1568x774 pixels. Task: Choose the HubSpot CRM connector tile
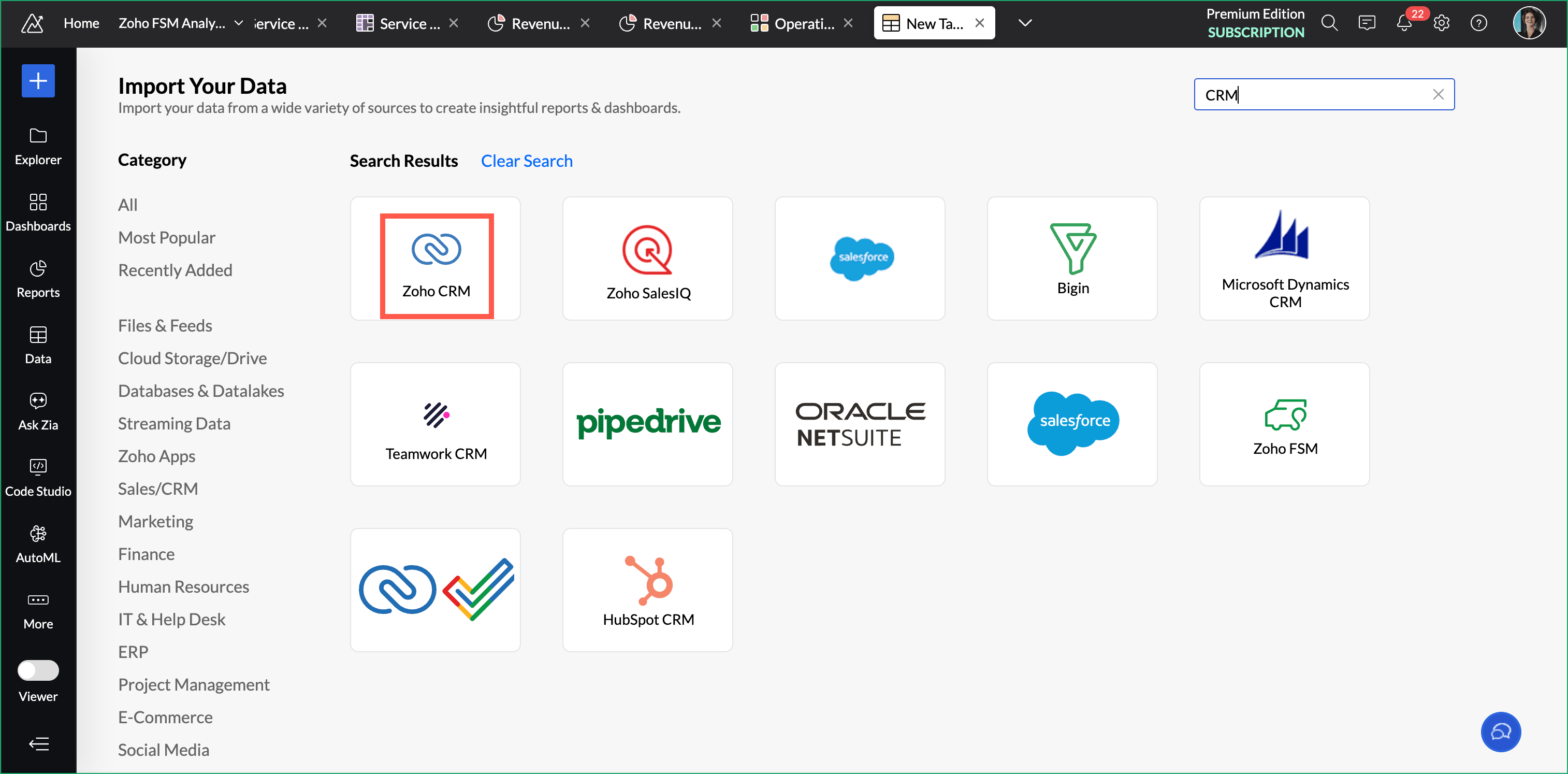click(x=647, y=590)
